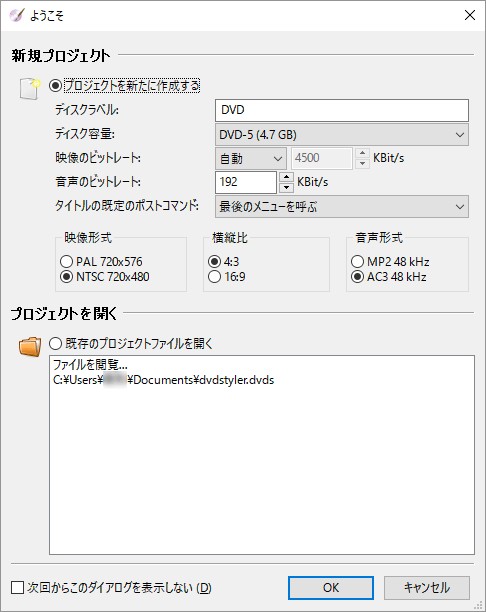The height and width of the screenshot is (612, 486).
Task: Click the orange open-folder icon
Action: (30, 346)
